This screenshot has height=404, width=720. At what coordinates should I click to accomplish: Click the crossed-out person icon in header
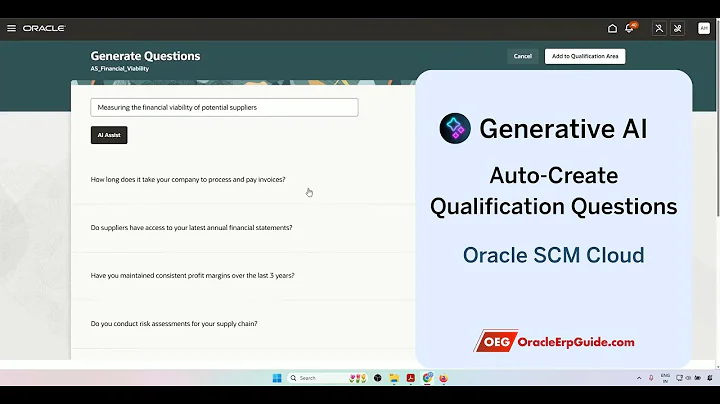[659, 28]
